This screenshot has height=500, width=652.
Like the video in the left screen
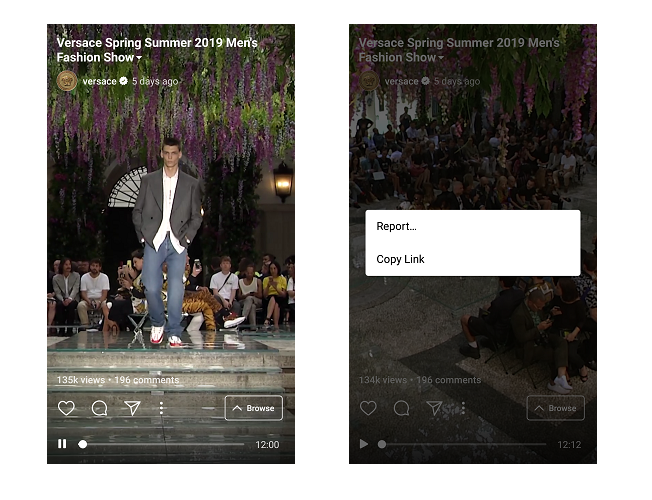(x=66, y=408)
